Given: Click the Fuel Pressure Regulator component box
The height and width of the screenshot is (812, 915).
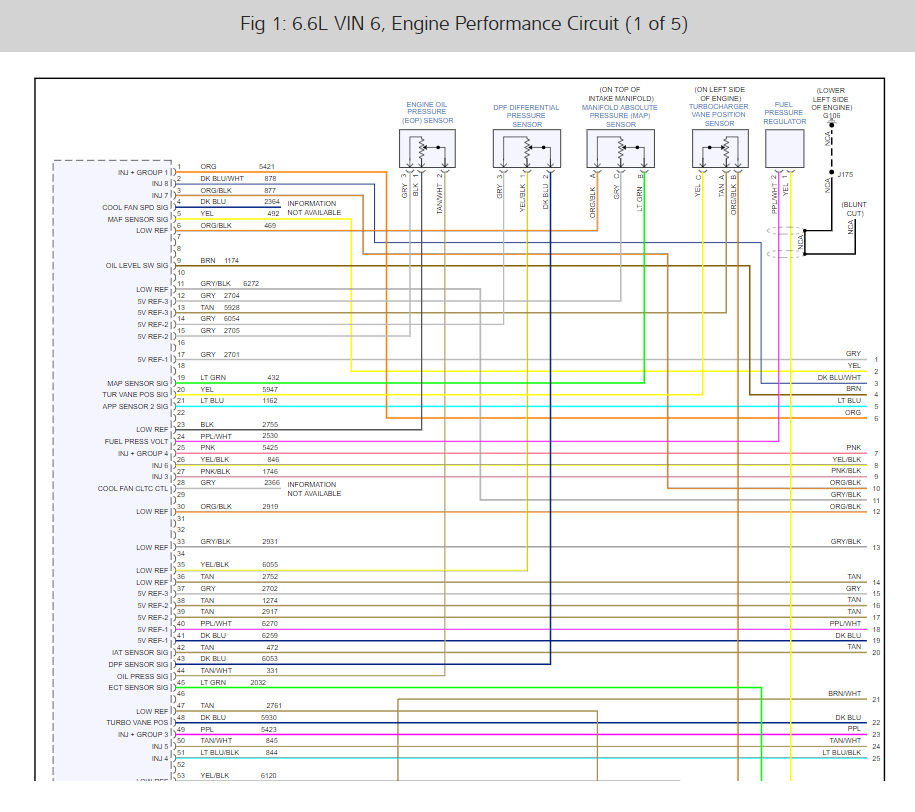Looking at the screenshot, I should (x=784, y=149).
